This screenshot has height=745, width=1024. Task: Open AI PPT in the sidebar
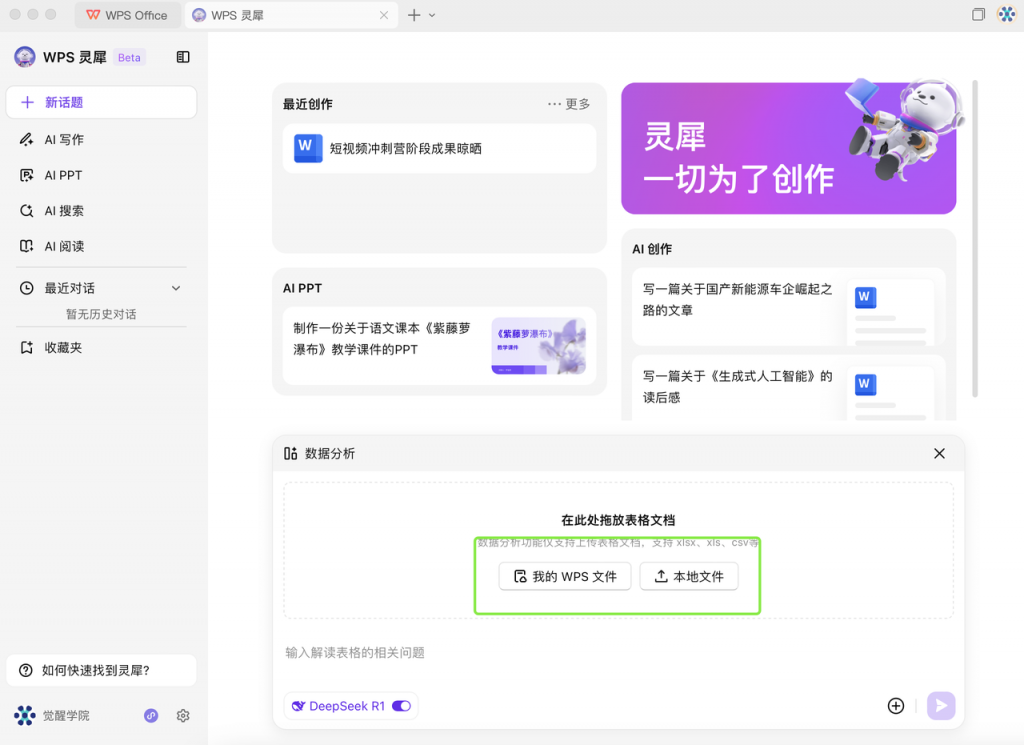point(101,175)
